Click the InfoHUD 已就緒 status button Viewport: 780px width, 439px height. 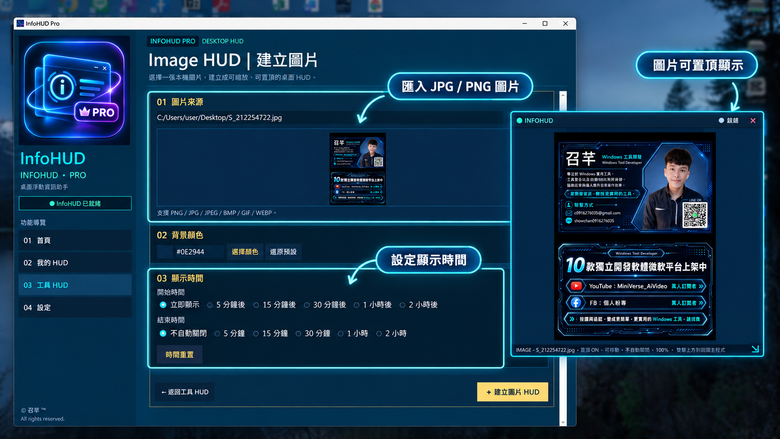pos(75,203)
